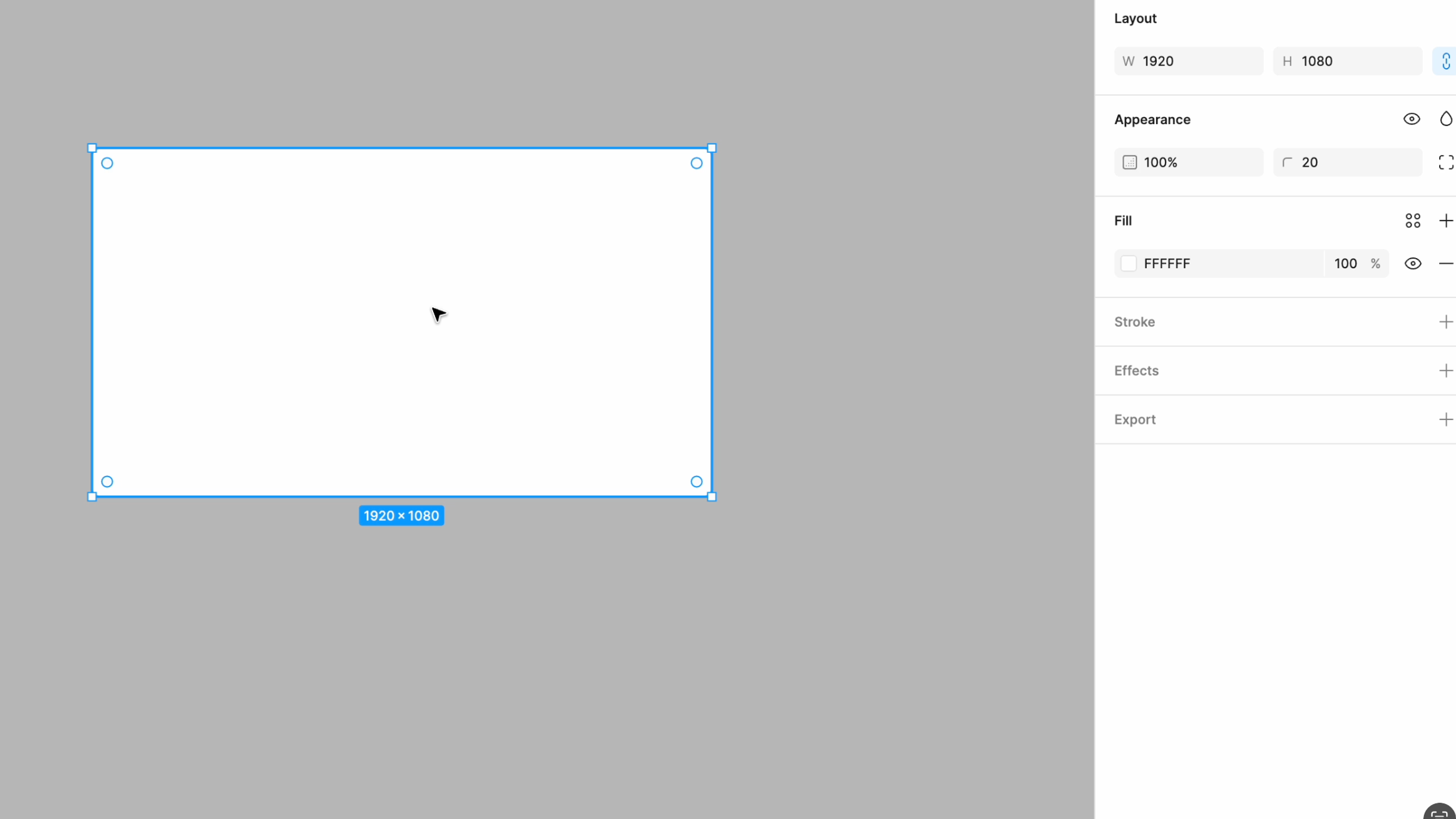Open fill styles four-dot icon

pyautogui.click(x=1413, y=221)
